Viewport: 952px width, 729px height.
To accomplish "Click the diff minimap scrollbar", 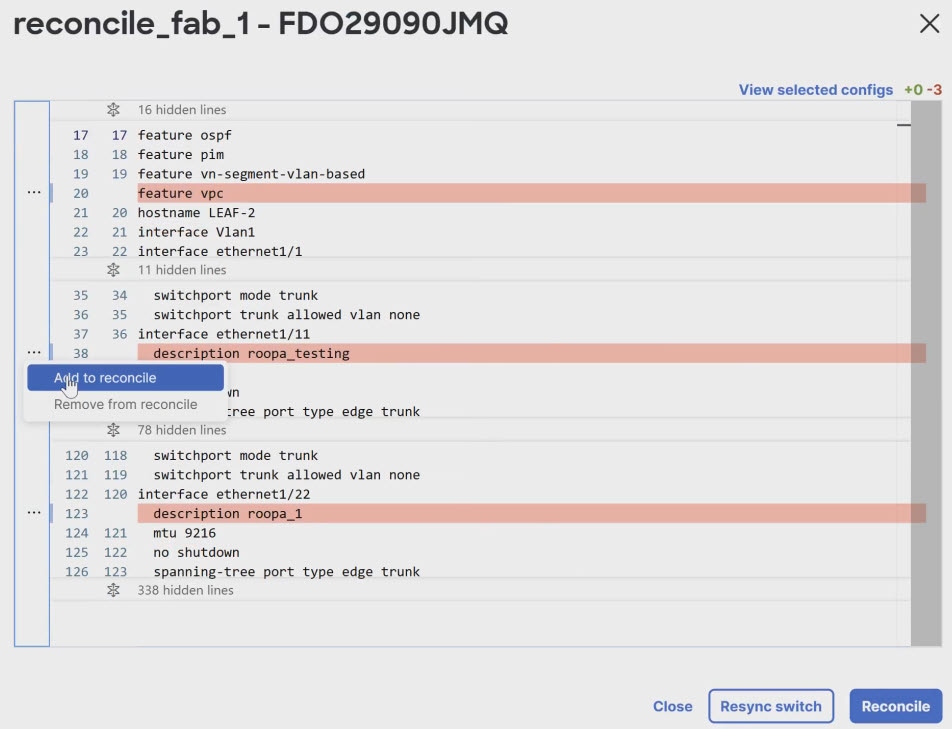I will [x=925, y=370].
